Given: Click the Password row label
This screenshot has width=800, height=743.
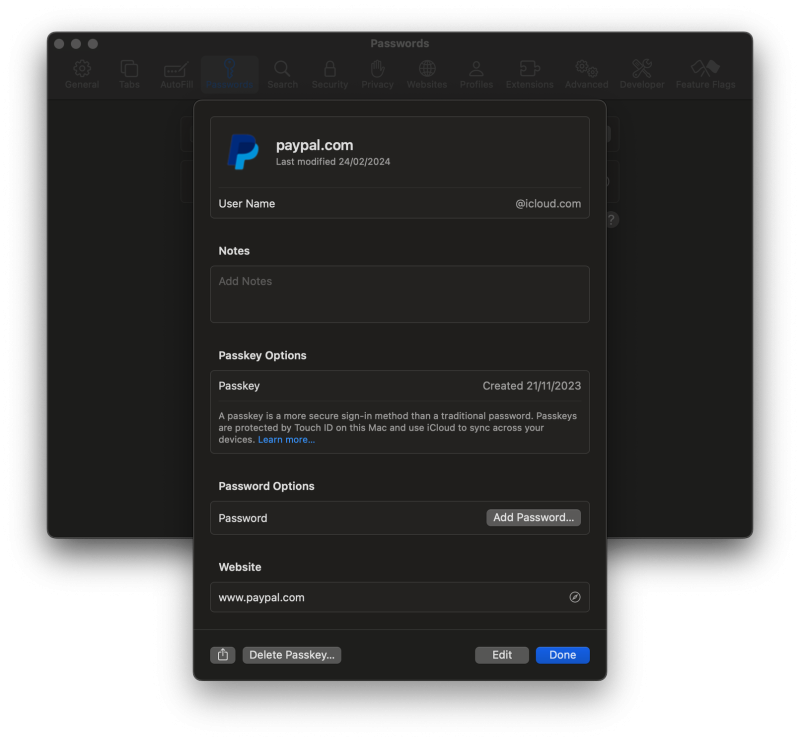Looking at the screenshot, I should click(242, 518).
